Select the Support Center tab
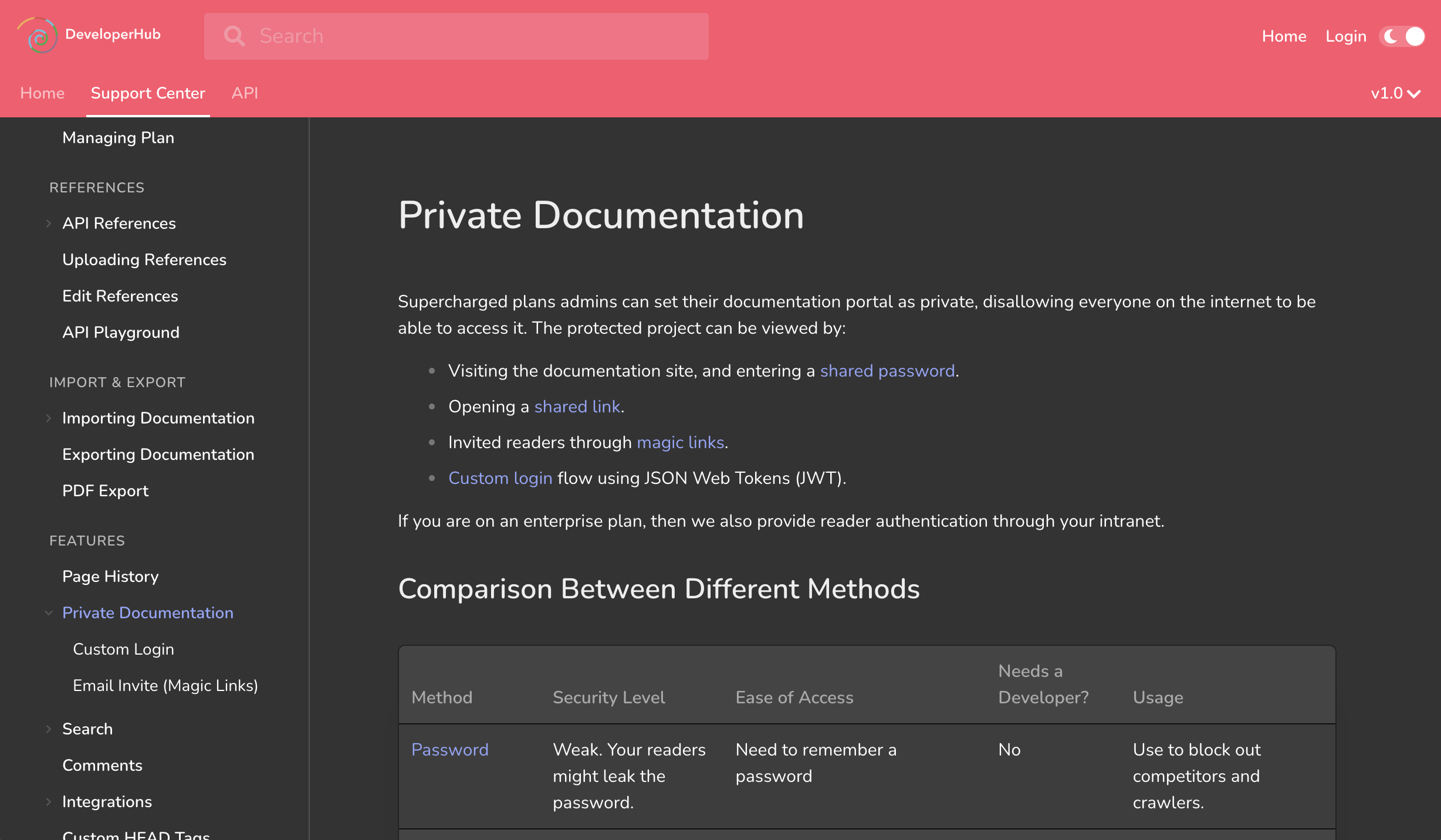Screen dimensions: 1441x840 tap(148, 93)
